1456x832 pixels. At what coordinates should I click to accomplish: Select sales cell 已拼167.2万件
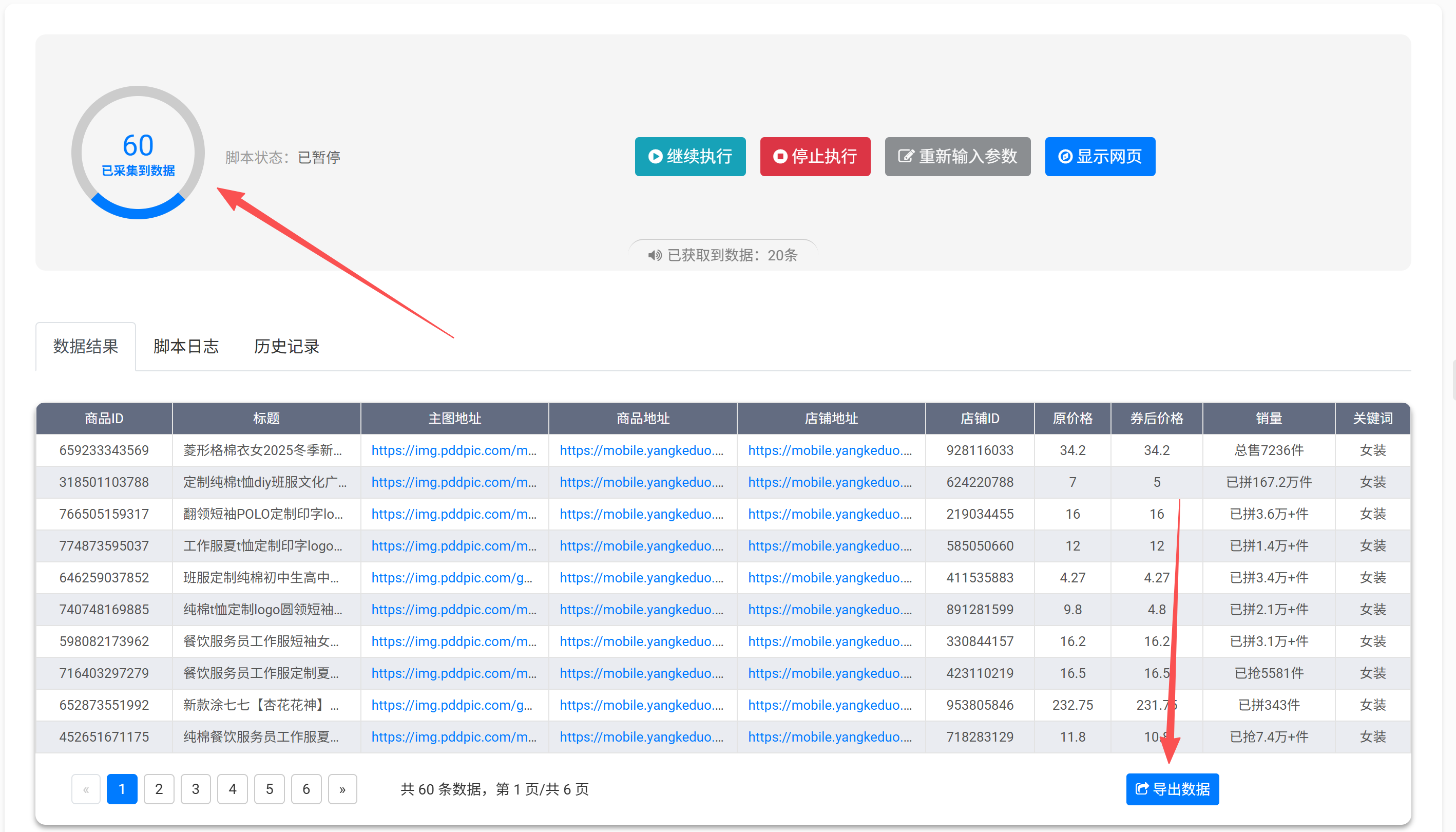(1269, 483)
